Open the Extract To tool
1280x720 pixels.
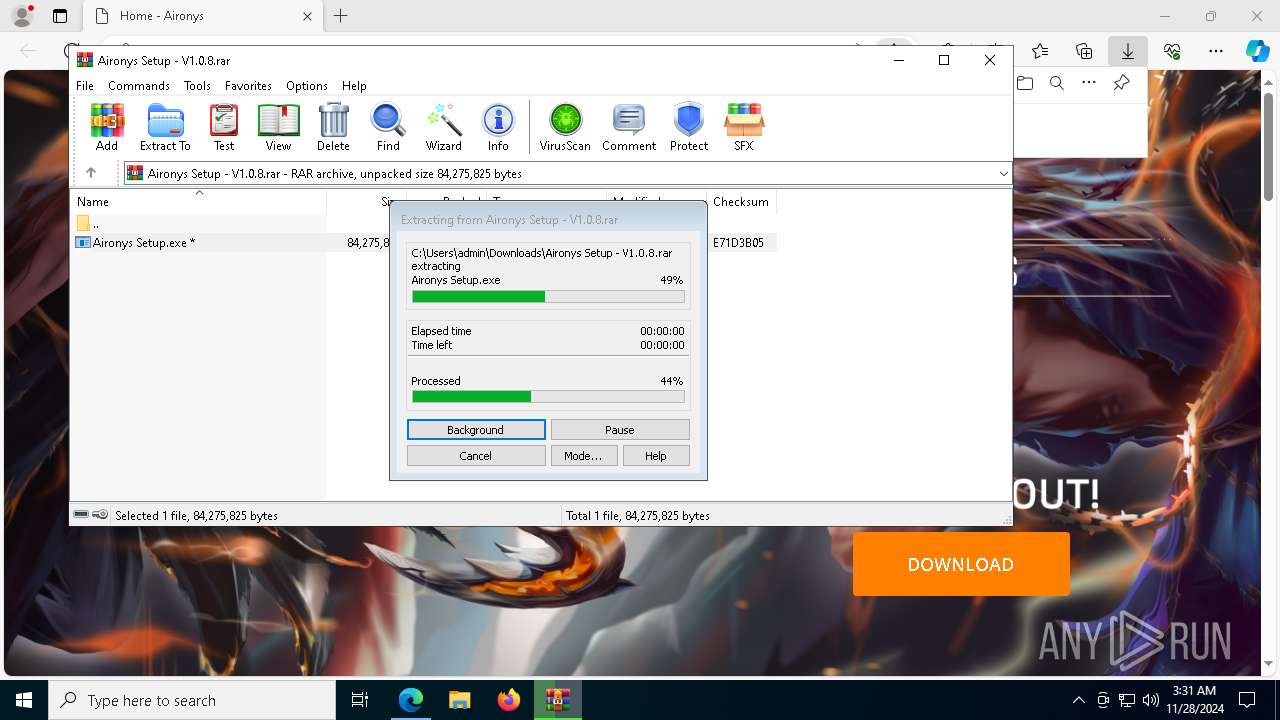tap(165, 127)
